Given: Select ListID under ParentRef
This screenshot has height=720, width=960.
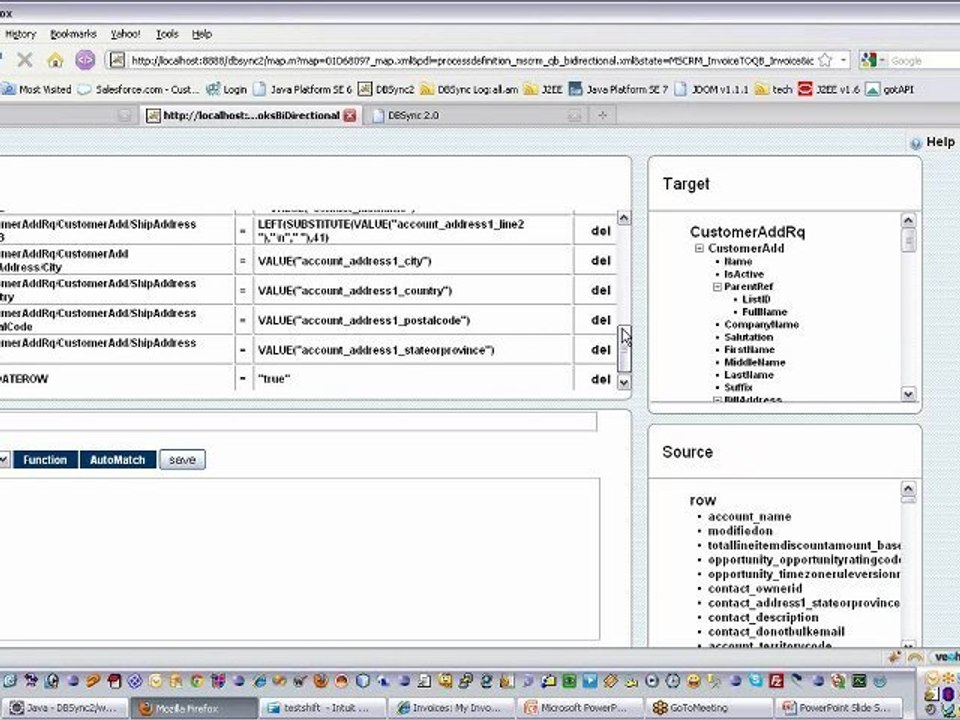Looking at the screenshot, I should click(x=756, y=299).
